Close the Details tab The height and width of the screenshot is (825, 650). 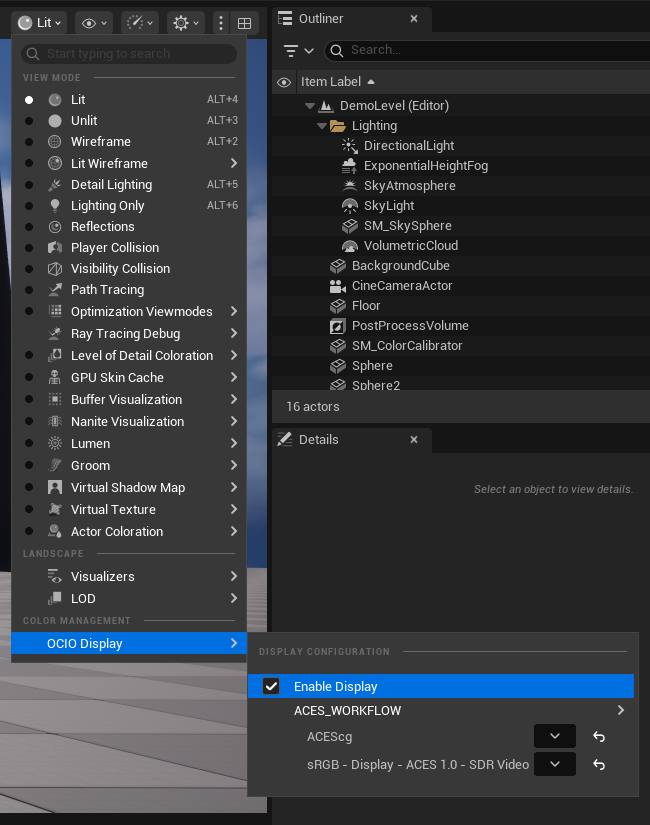(414, 439)
